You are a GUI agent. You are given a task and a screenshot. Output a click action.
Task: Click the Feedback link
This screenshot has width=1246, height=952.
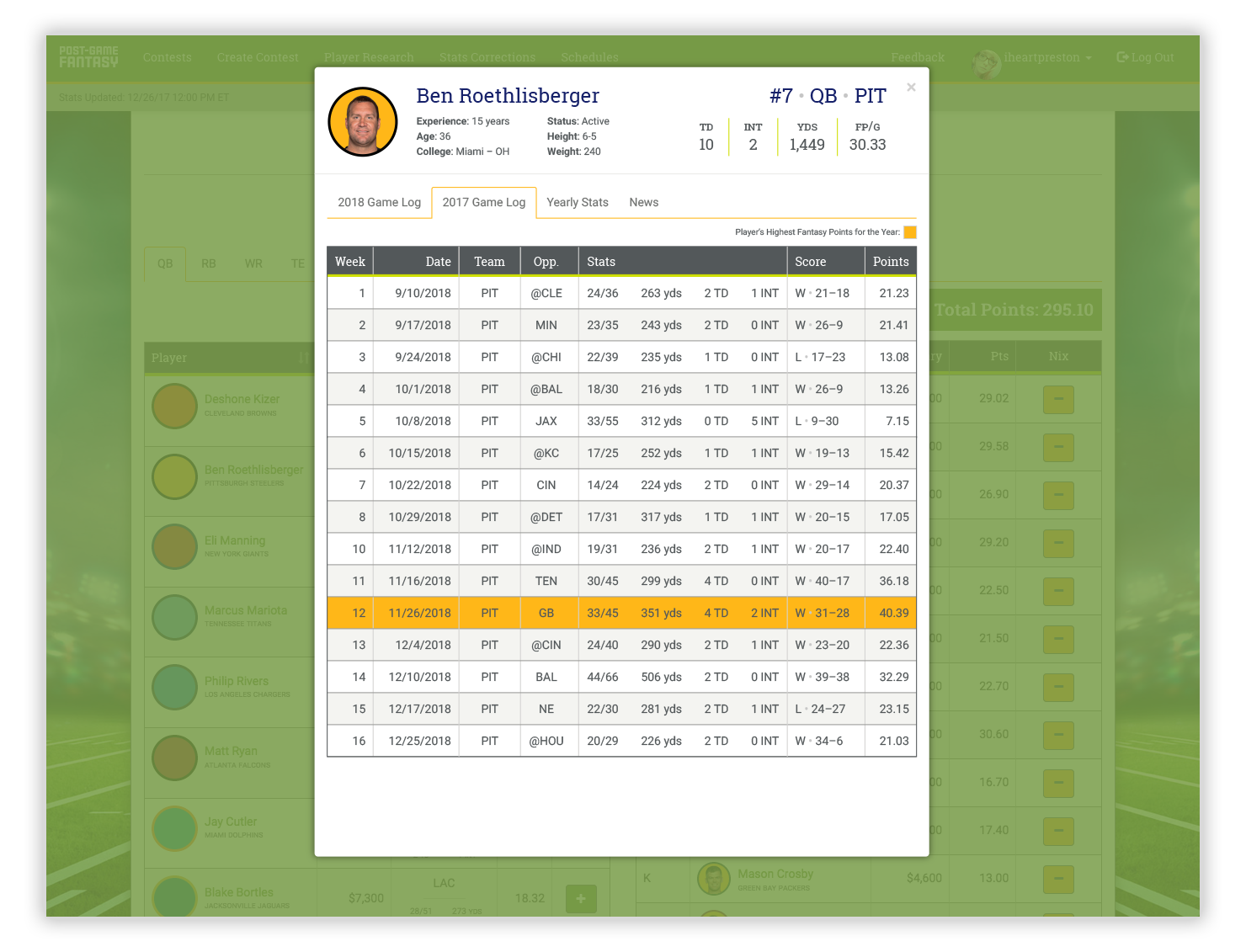pyautogui.click(x=918, y=57)
